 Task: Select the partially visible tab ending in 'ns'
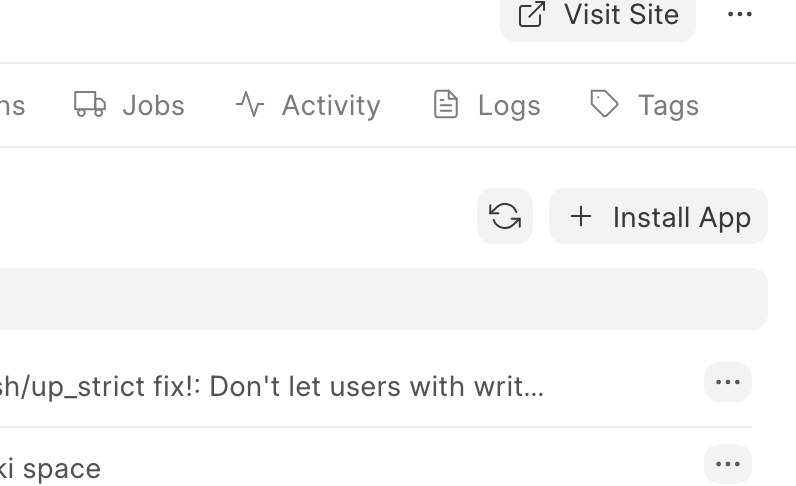(x=12, y=105)
